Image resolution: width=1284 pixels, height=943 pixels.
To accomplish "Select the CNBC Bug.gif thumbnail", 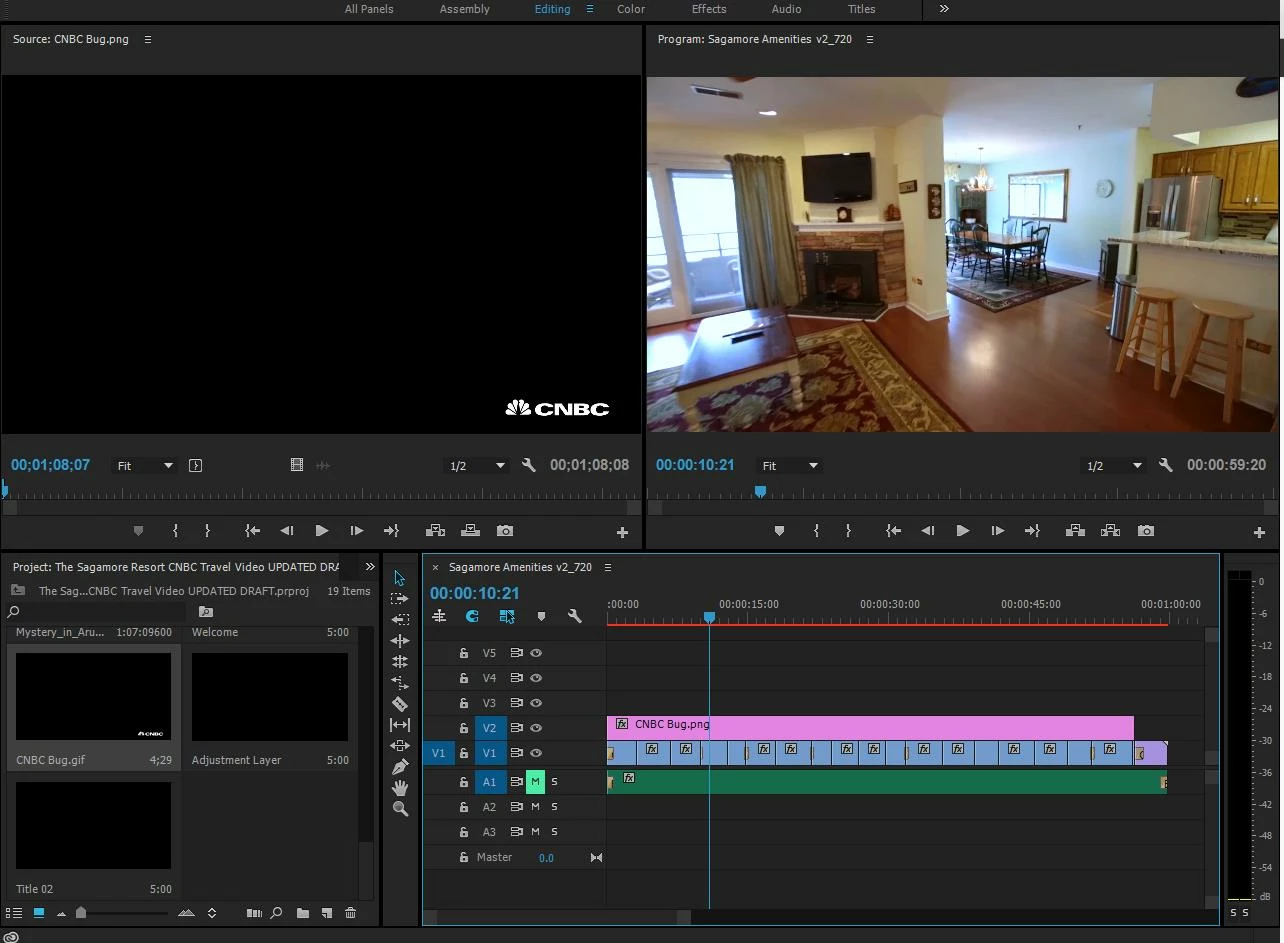I will click(x=93, y=697).
